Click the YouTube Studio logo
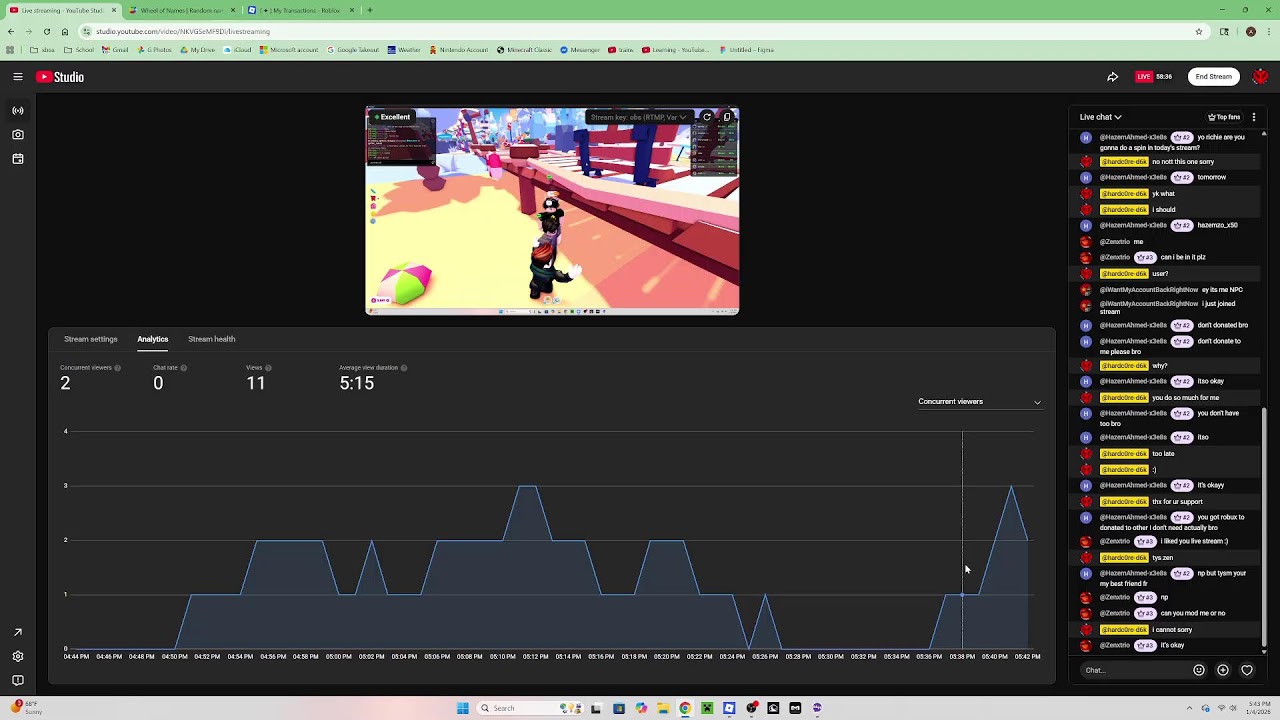The image size is (1280, 720). (x=60, y=77)
